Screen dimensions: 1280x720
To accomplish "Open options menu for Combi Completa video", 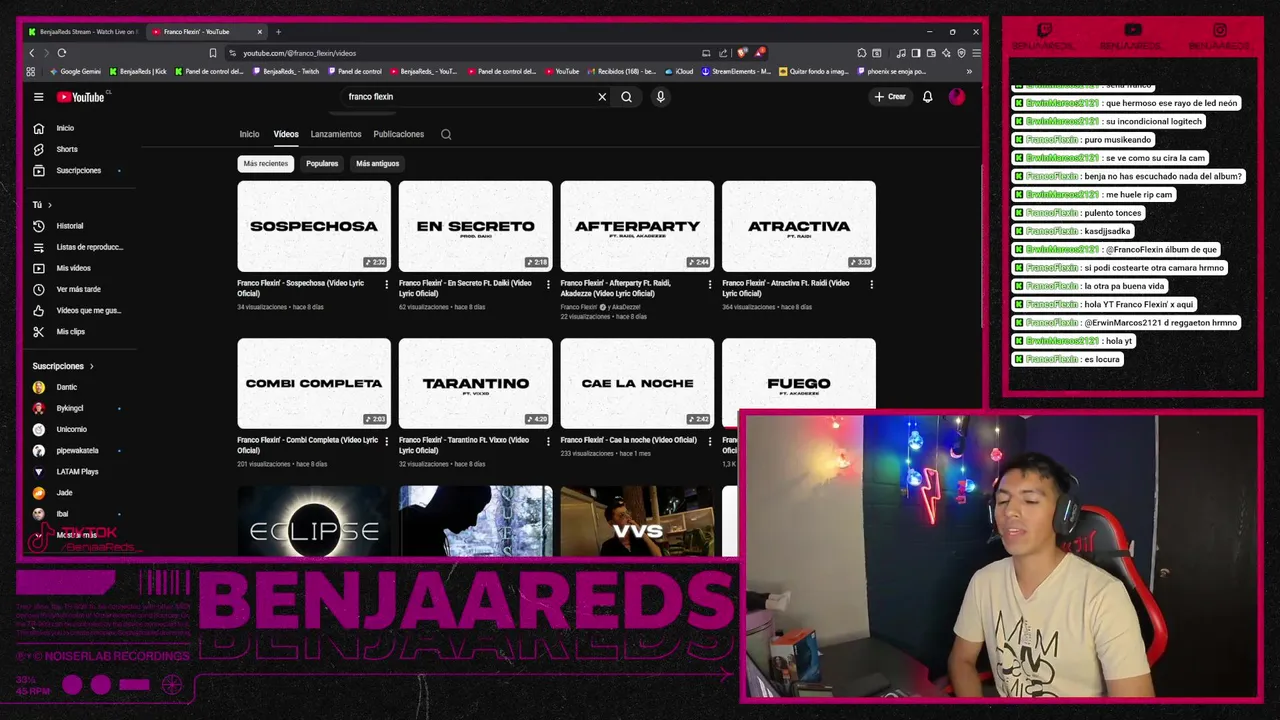I will click(x=387, y=441).
